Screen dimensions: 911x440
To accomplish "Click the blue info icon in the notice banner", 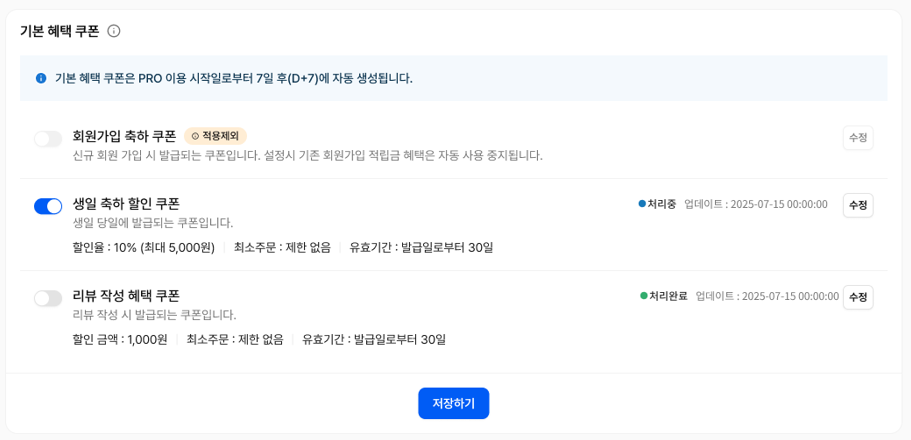I will coord(41,78).
